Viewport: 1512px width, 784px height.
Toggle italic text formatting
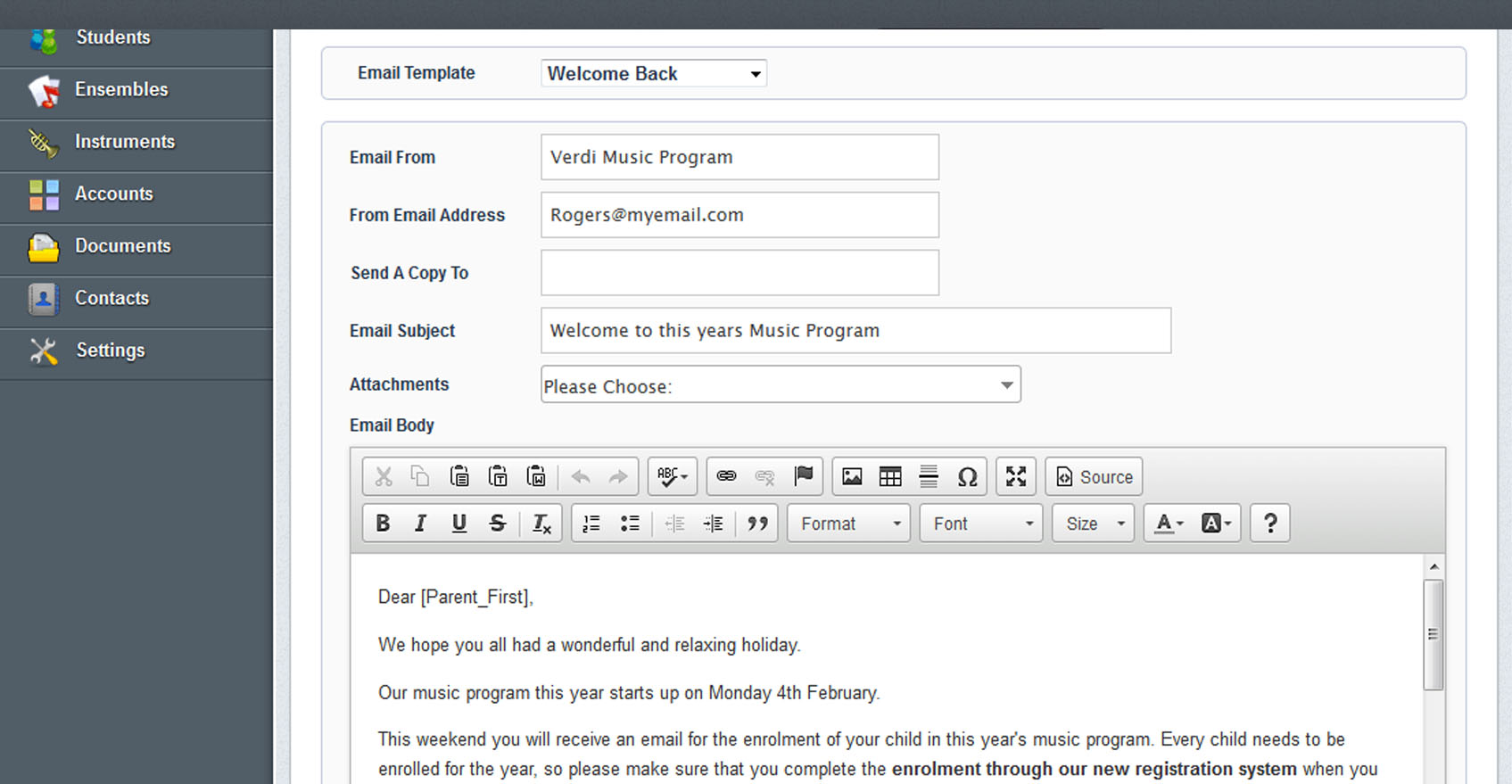[x=420, y=524]
